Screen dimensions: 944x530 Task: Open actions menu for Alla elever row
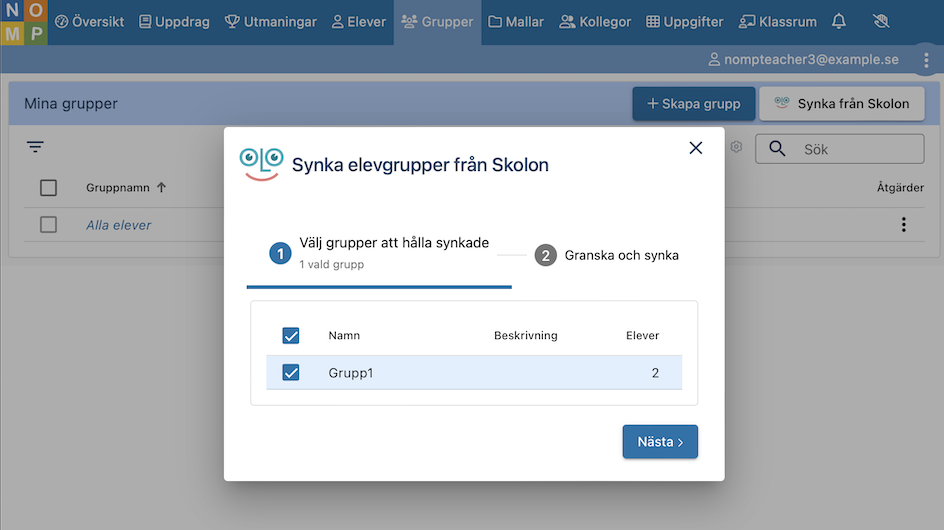[x=904, y=225]
